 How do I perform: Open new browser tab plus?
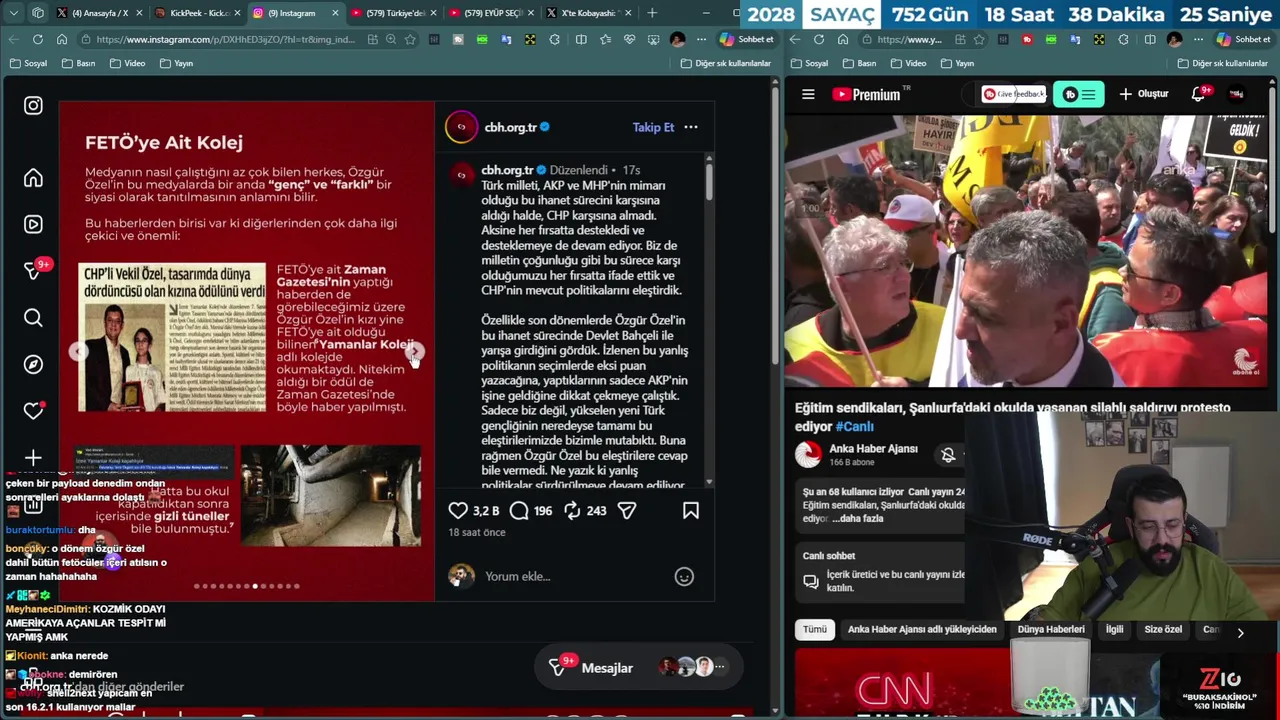point(652,13)
